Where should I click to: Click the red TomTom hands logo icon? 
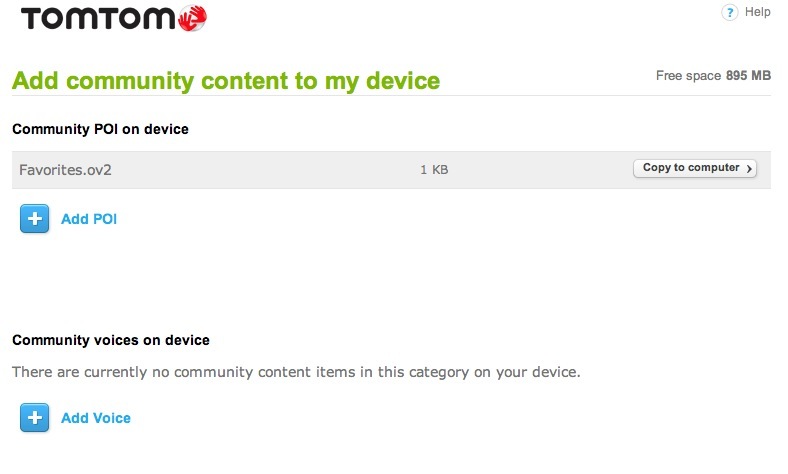192,18
